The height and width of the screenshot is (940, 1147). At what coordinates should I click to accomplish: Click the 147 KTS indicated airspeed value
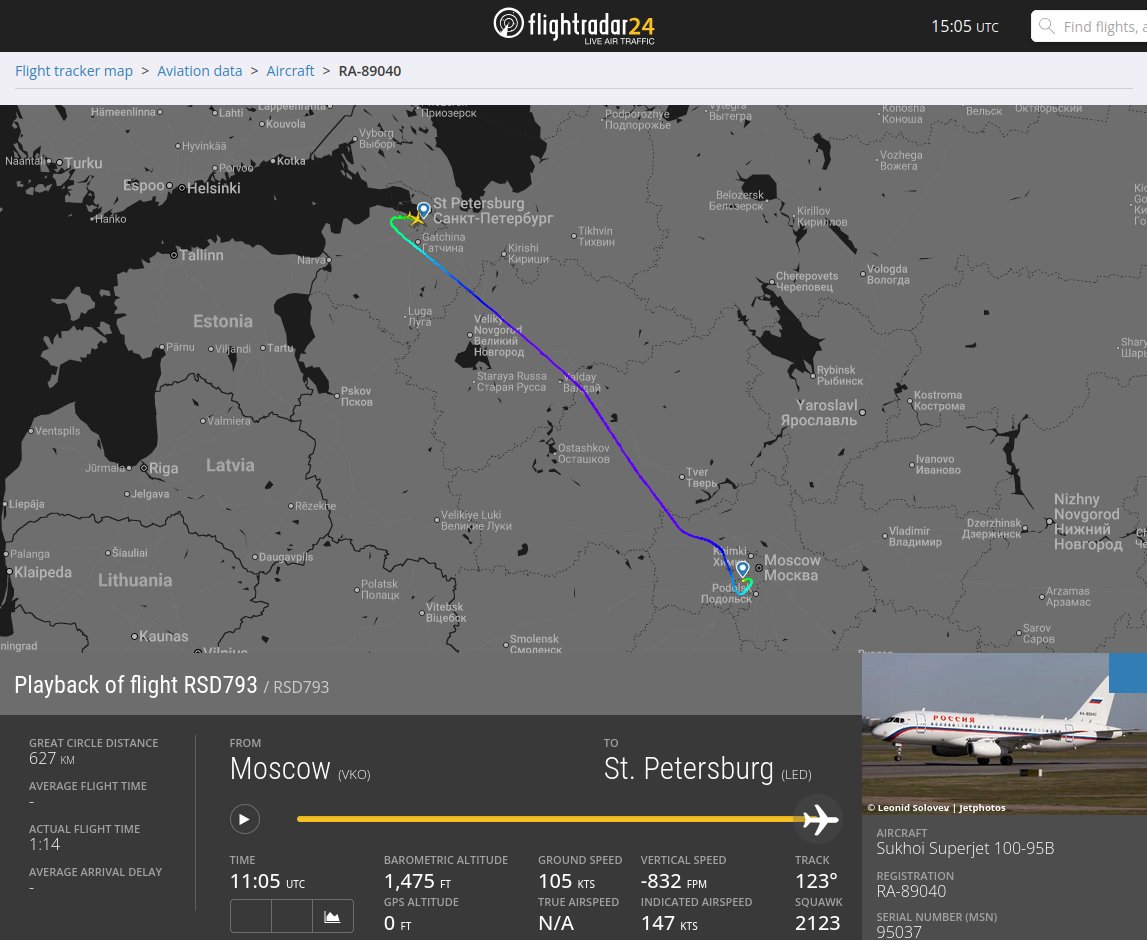tap(669, 924)
